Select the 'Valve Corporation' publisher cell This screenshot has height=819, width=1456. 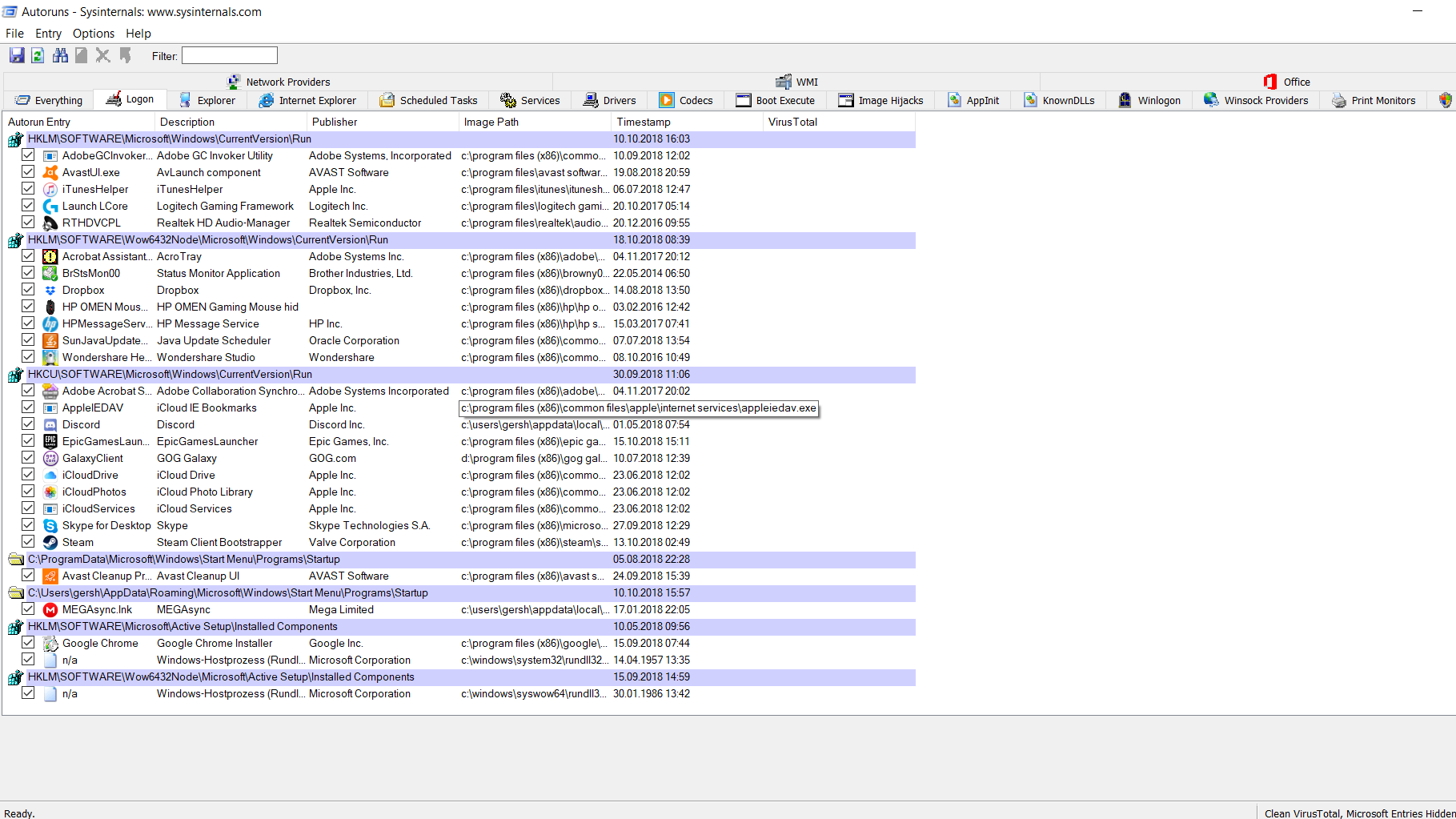[x=352, y=542]
